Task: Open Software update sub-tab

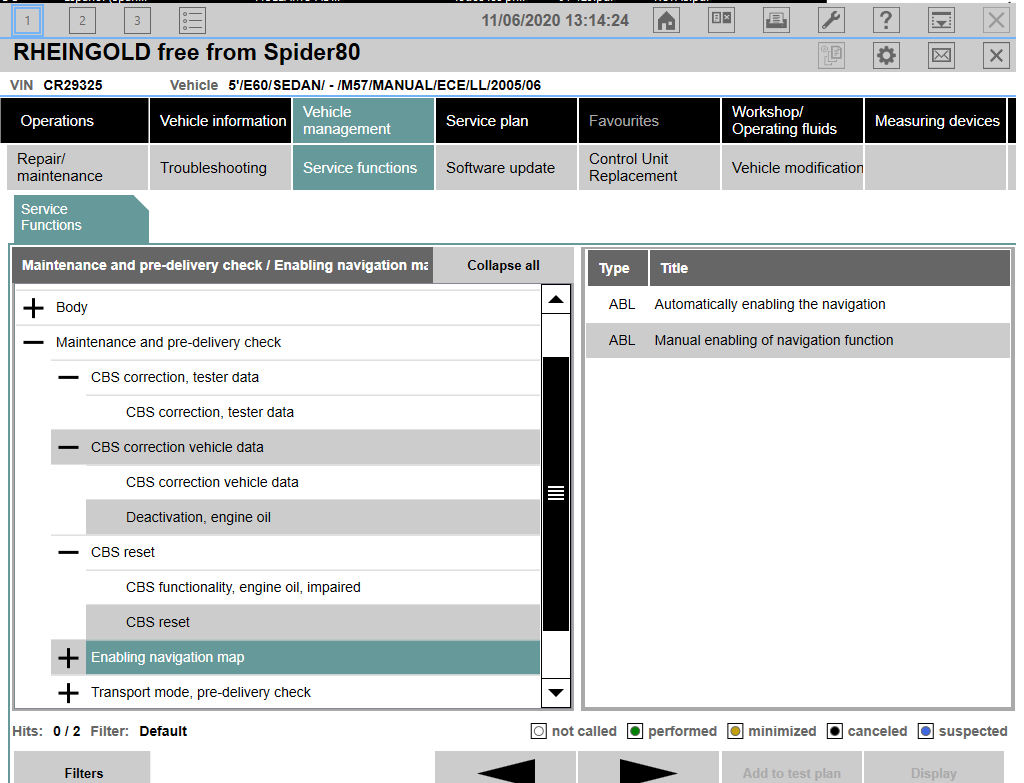Action: point(506,168)
